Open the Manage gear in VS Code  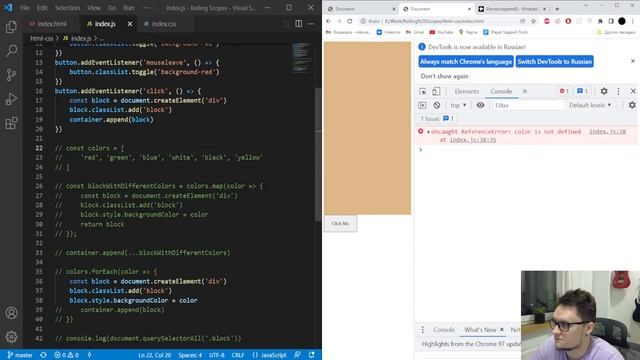[11, 337]
